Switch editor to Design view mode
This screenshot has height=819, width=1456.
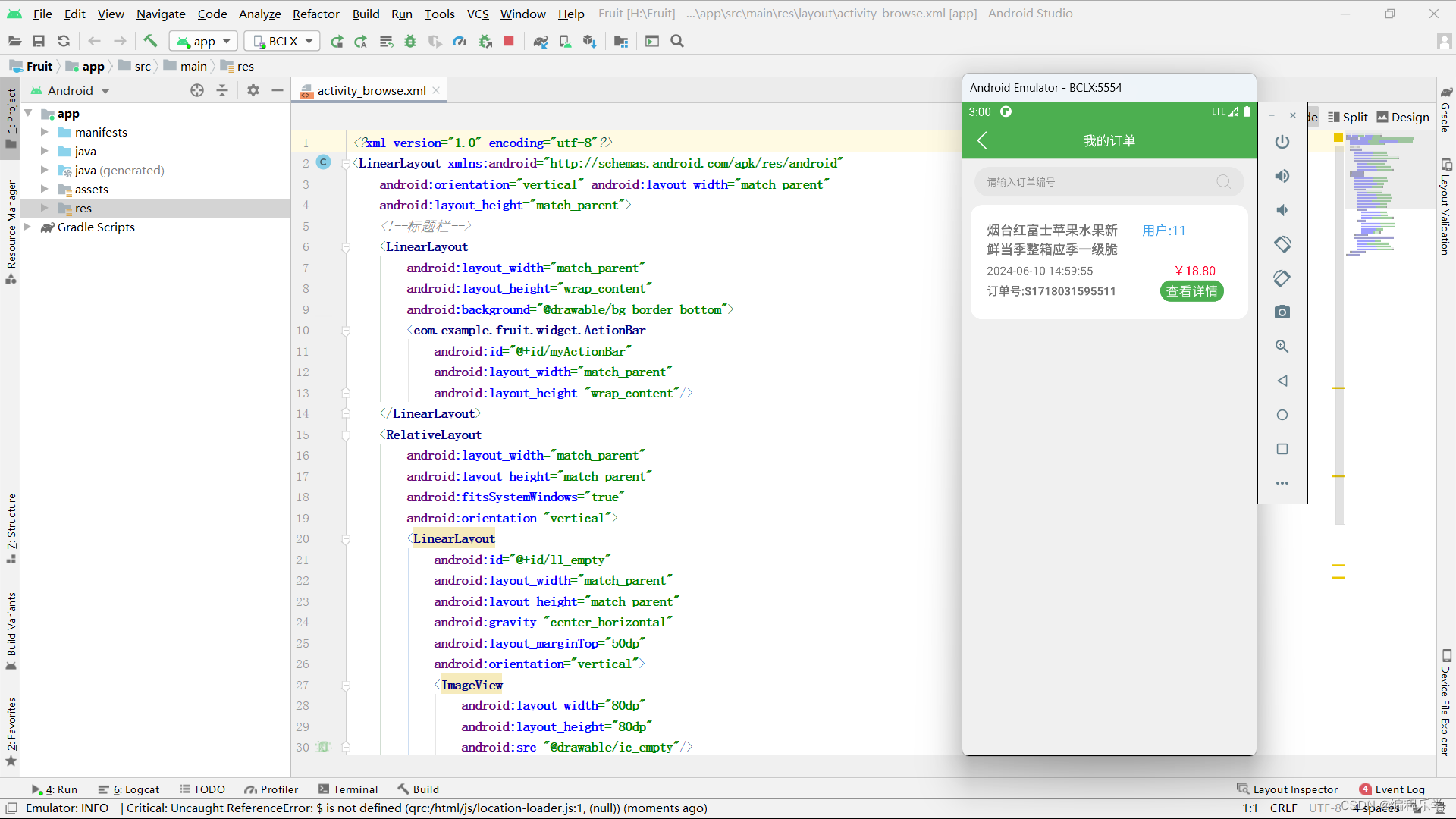click(x=1403, y=117)
